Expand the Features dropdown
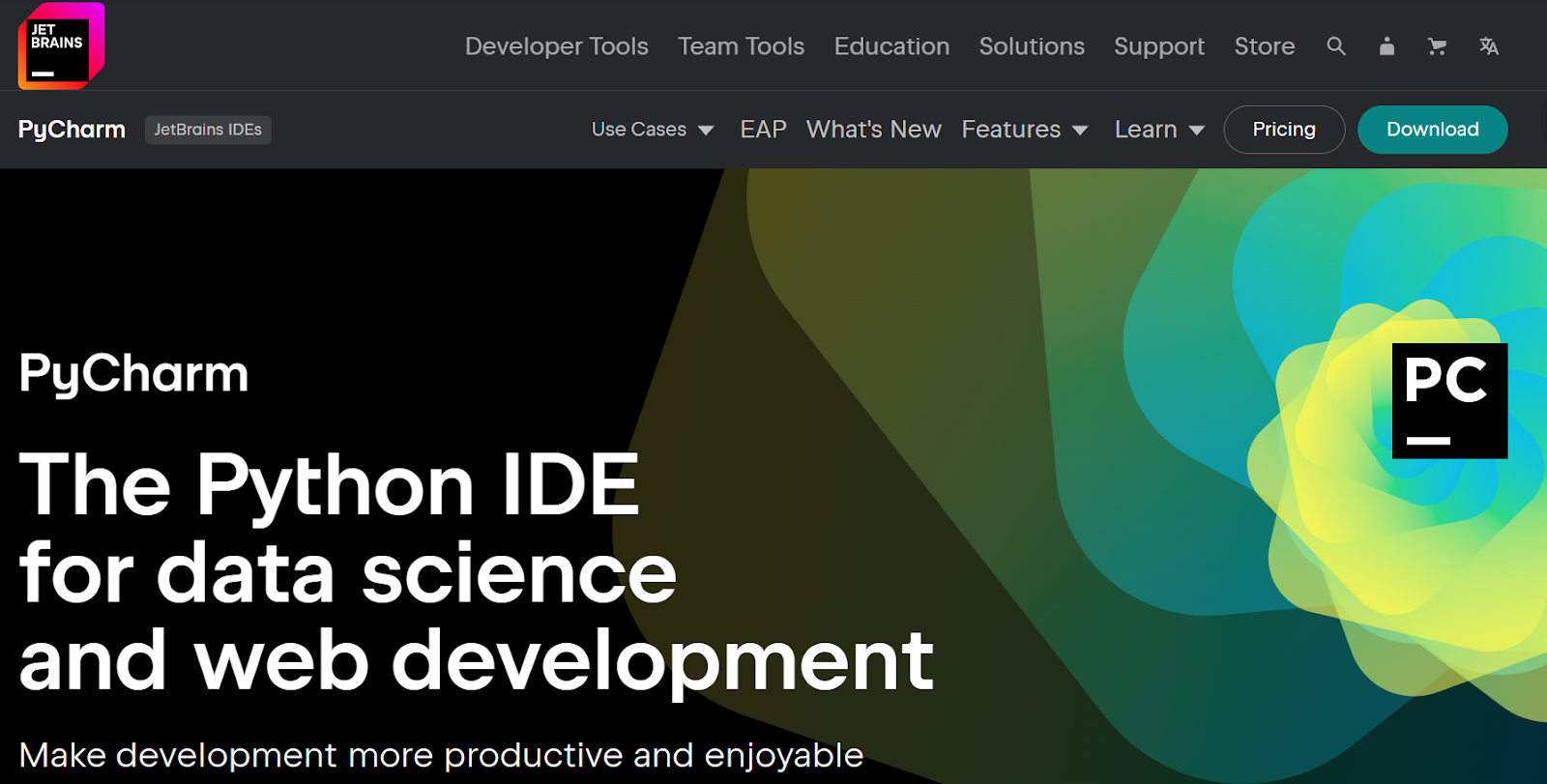The height and width of the screenshot is (784, 1547). point(1025,130)
